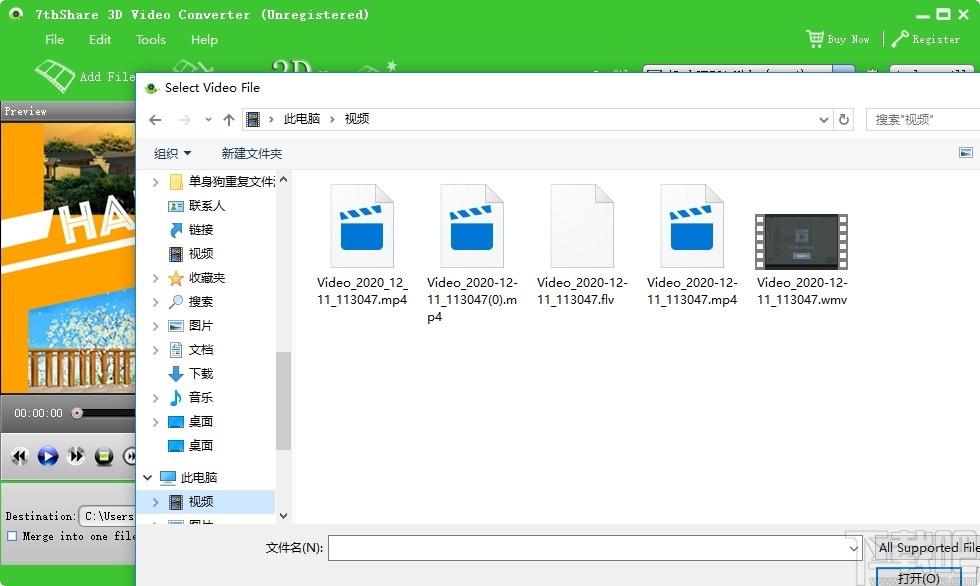980x586 pixels.
Task: Play the preview video
Action: 48,456
